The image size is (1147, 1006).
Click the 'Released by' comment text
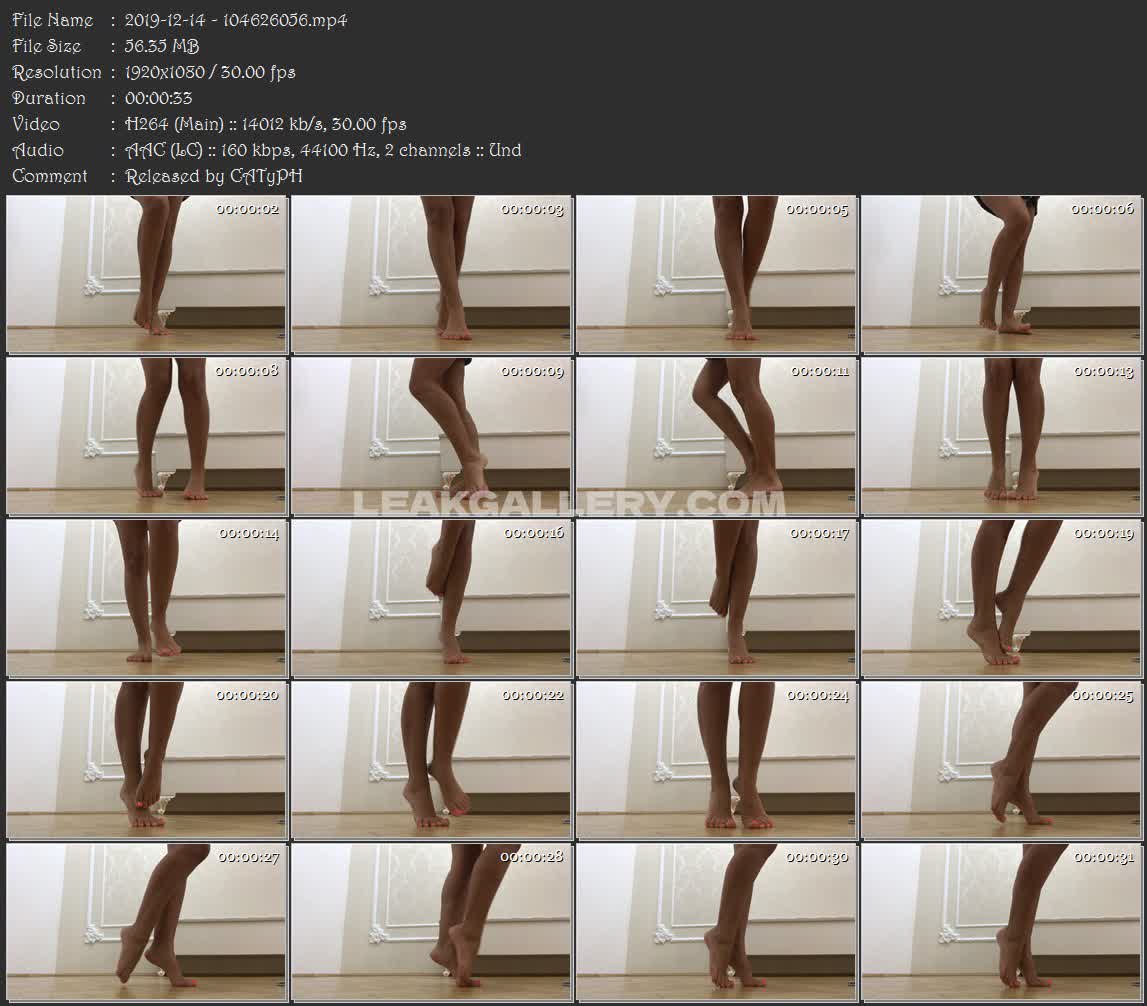[x=214, y=176]
